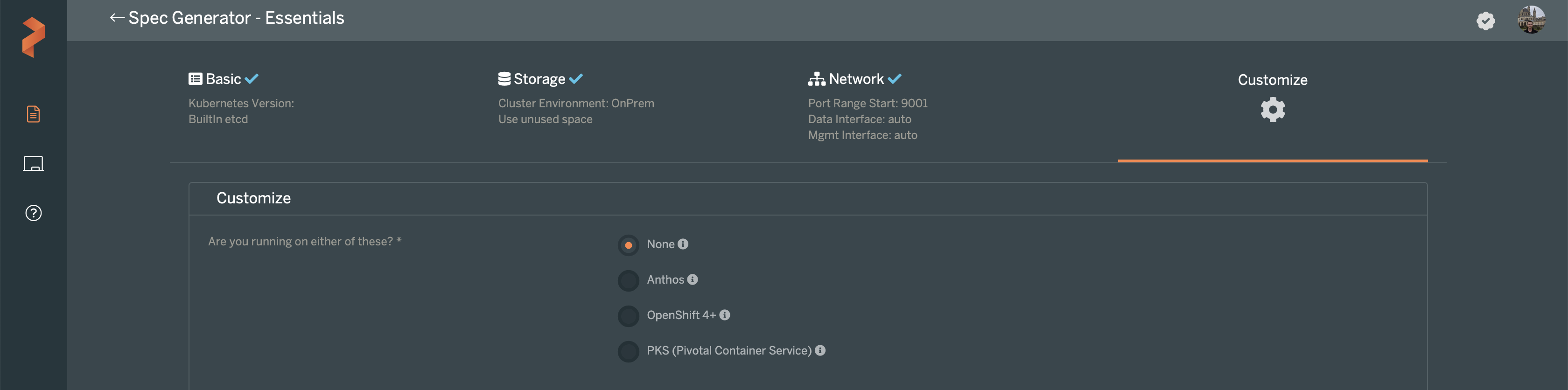1568x390 pixels.
Task: Click the Portworx logo in the sidebar
Action: pyautogui.click(x=33, y=37)
